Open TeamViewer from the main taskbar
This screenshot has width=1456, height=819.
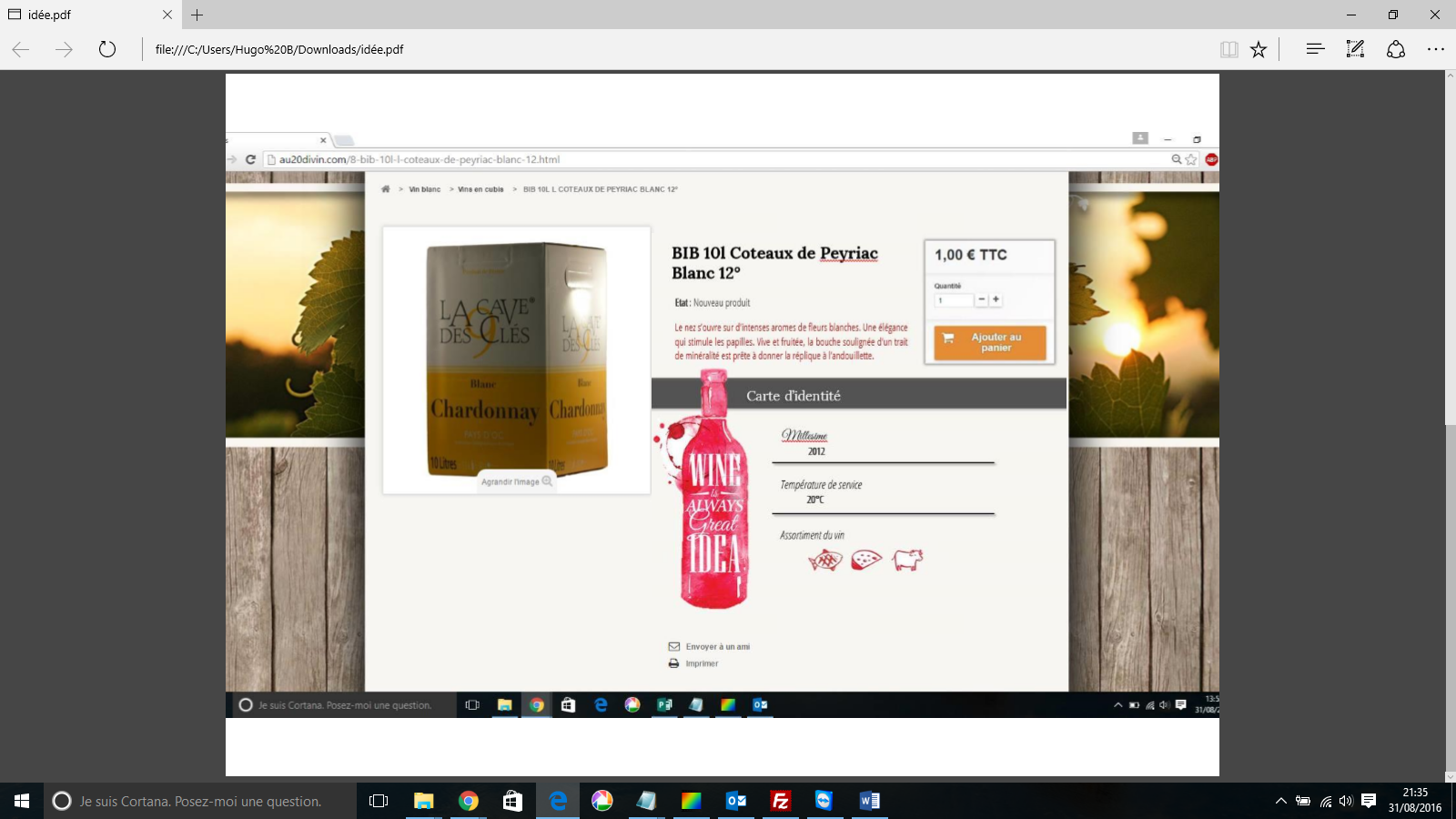point(824,801)
